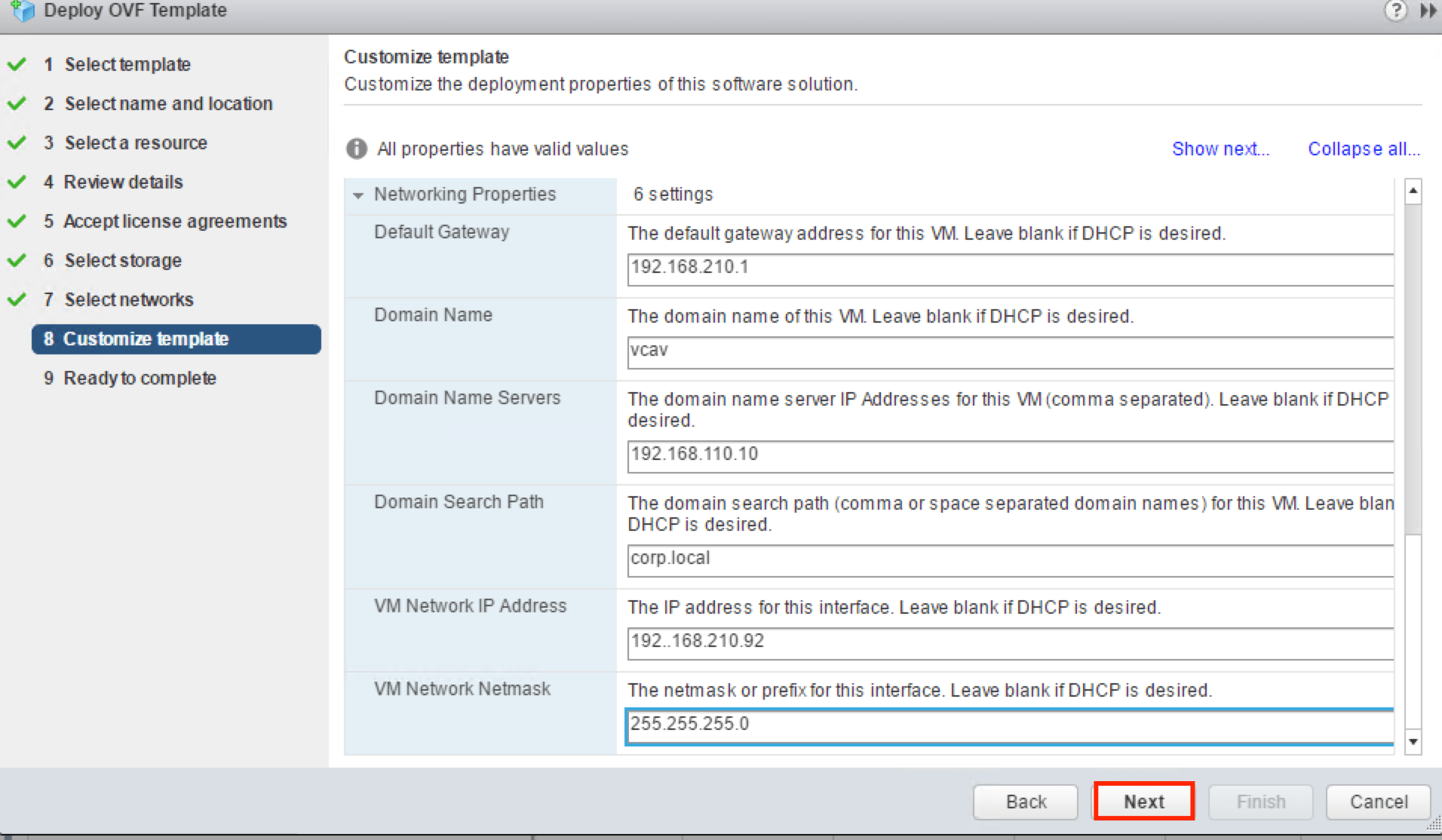Click the double-arrow expand icon in title bar
The image size is (1442, 840).
pos(1428,11)
